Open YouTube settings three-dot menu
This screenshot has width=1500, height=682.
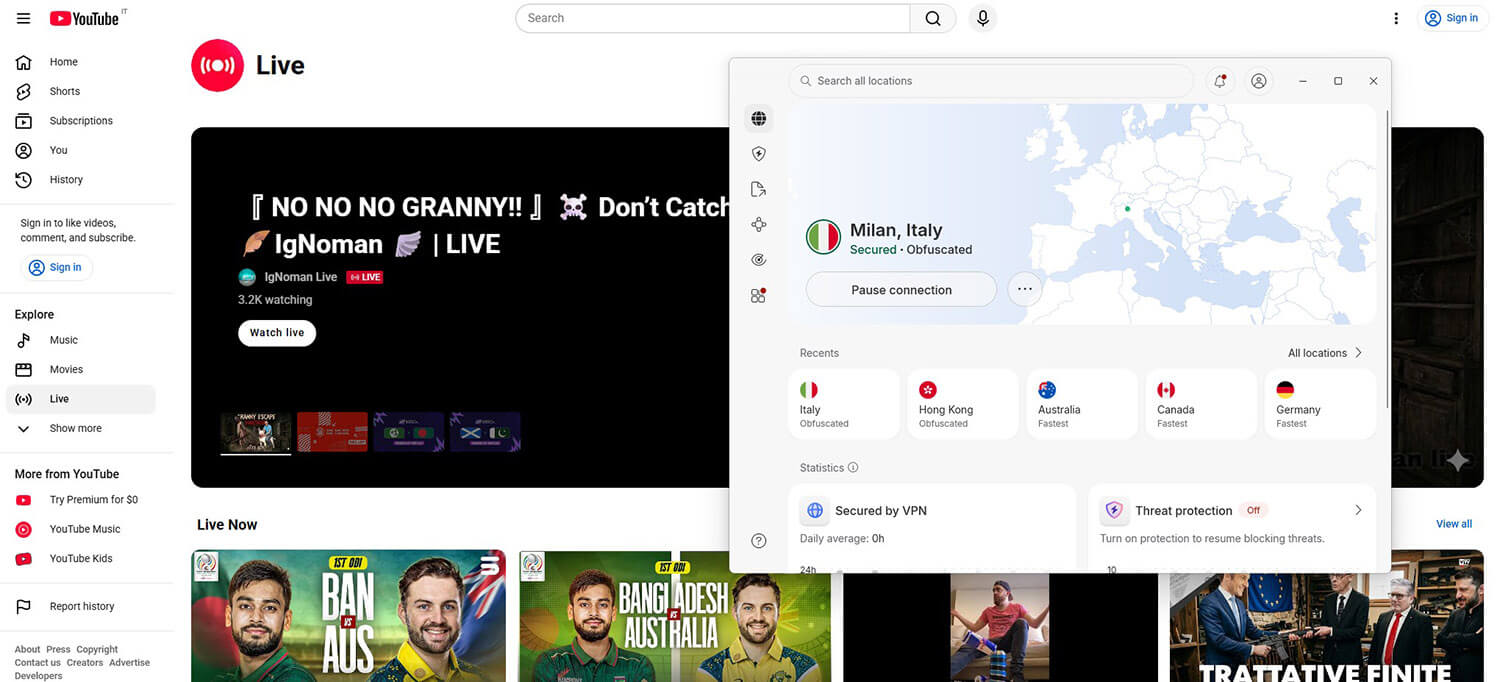[x=1396, y=18]
